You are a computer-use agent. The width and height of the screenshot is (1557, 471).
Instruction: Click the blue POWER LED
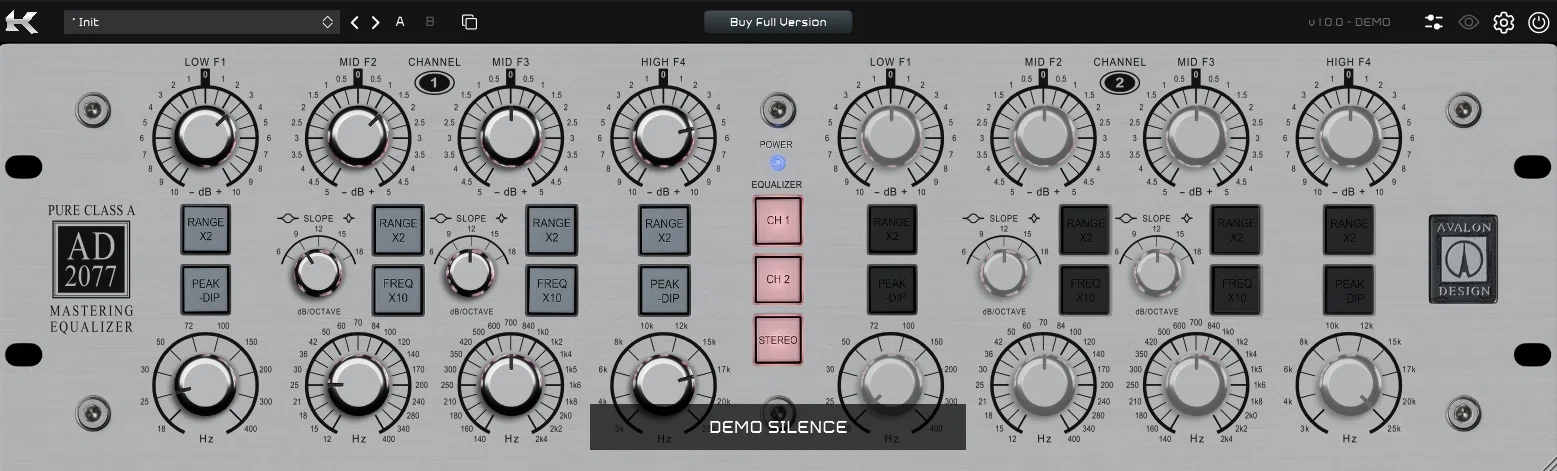point(778,163)
